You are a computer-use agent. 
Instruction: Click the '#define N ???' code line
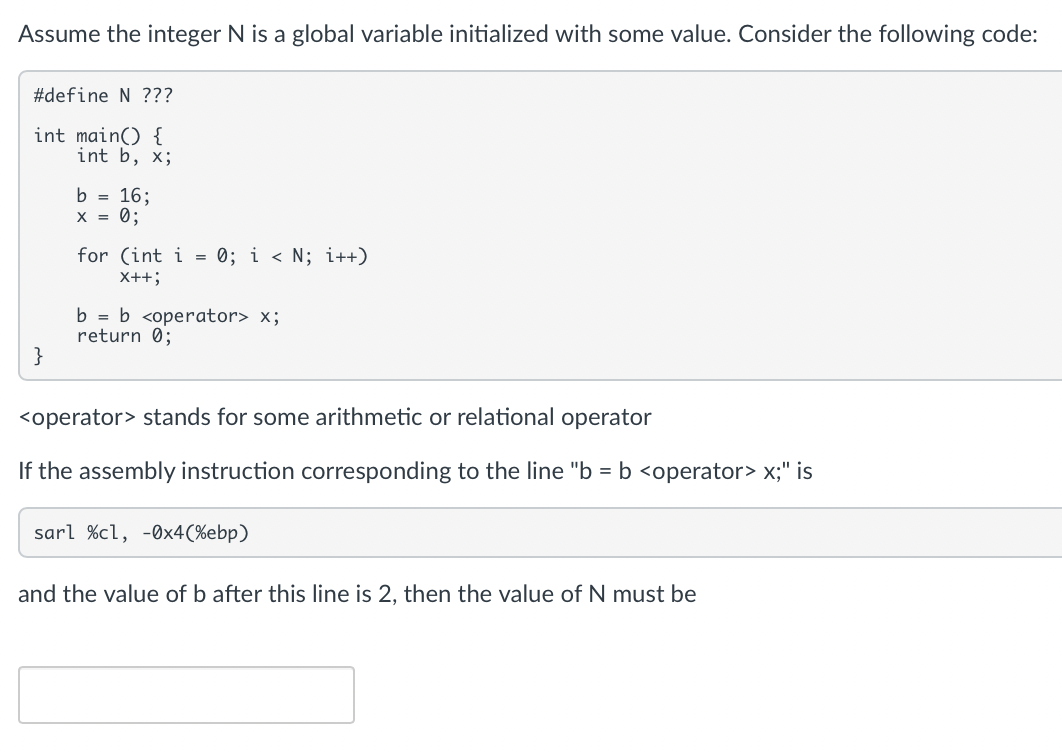point(103,96)
